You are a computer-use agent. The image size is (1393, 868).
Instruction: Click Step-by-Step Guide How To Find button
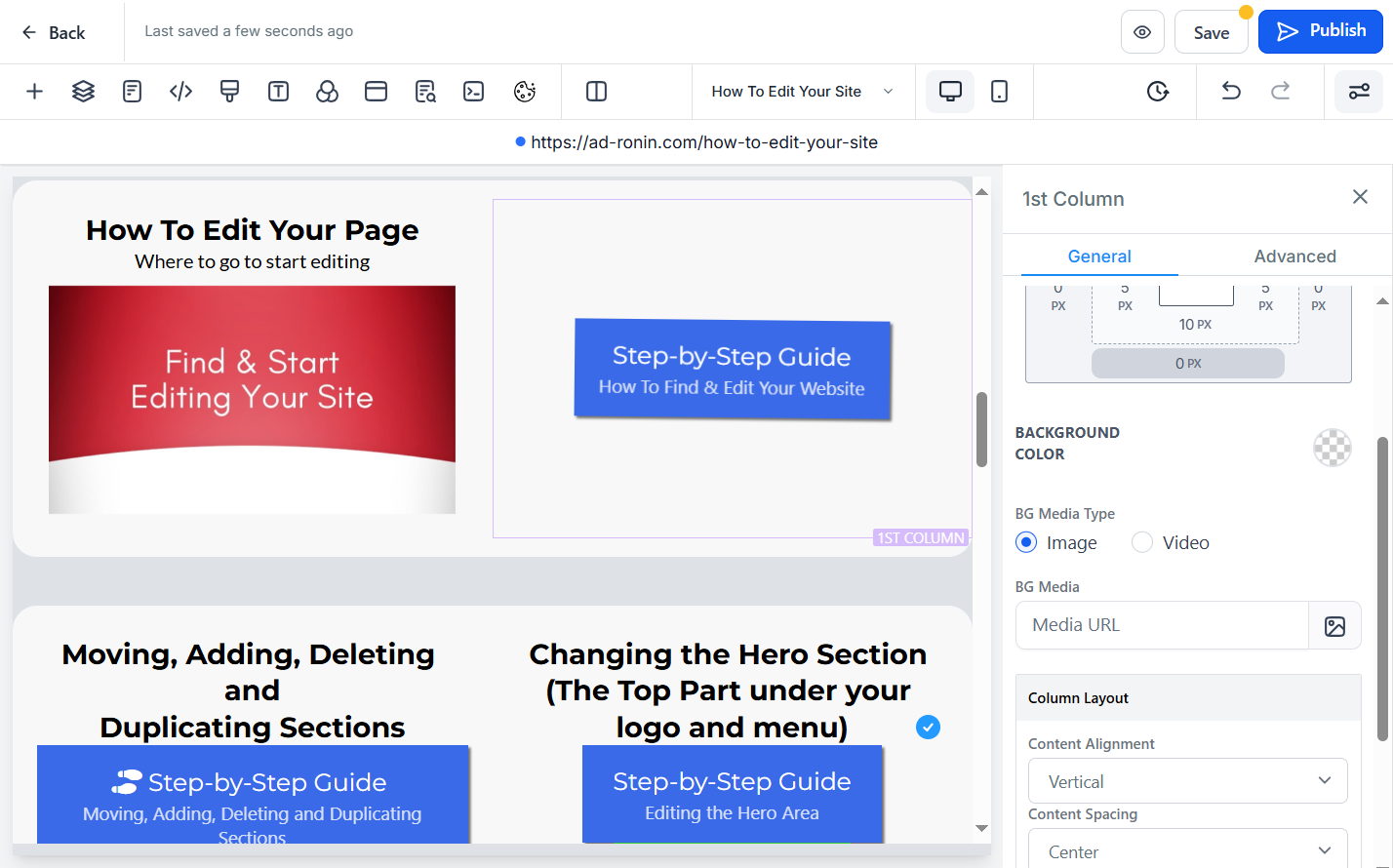pyautogui.click(x=733, y=370)
